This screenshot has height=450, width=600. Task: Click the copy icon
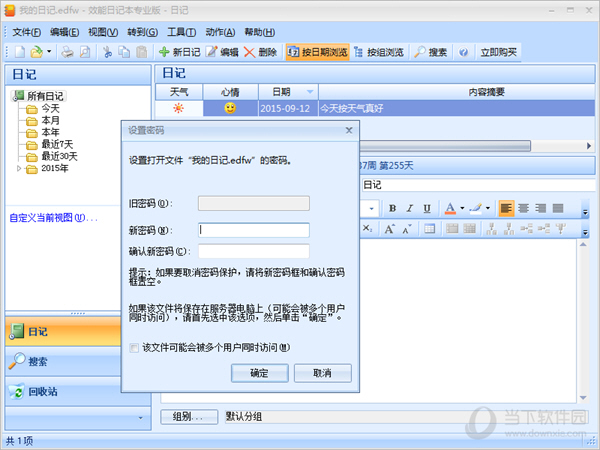[124, 52]
